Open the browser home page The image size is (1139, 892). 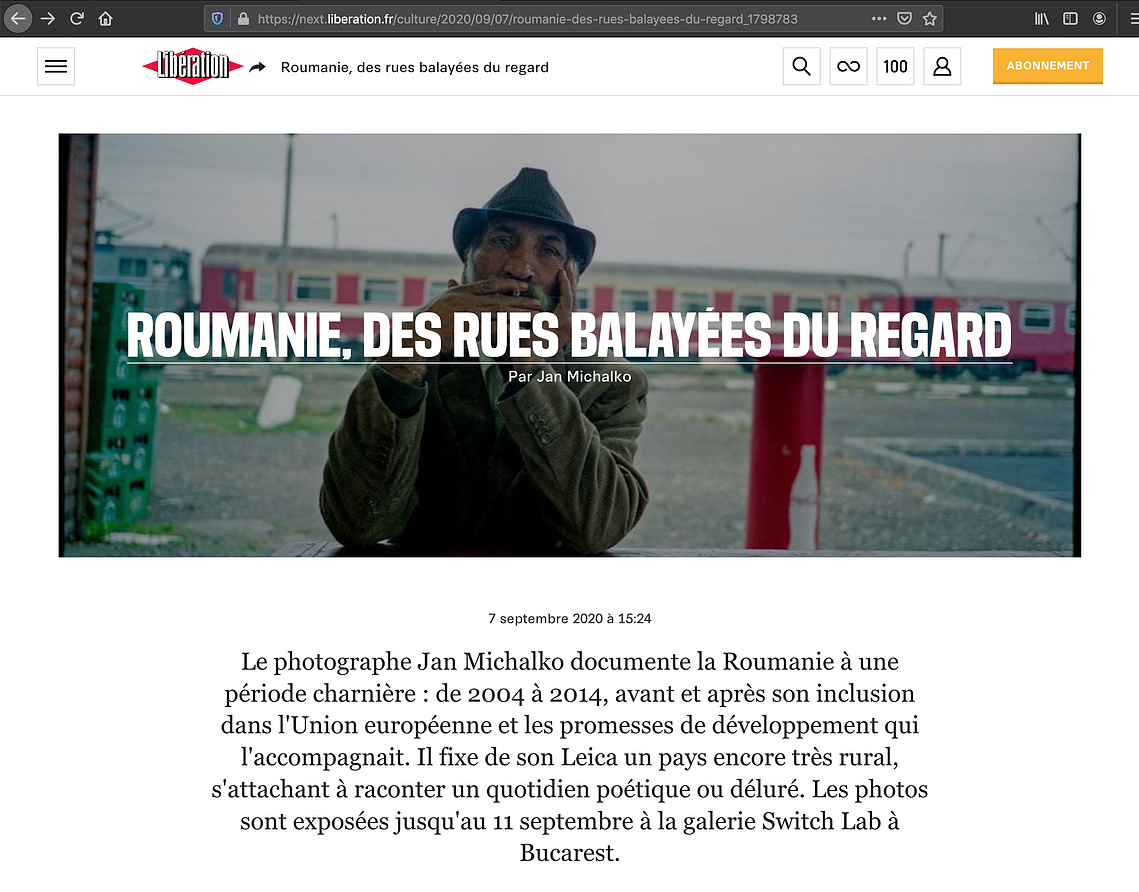(x=105, y=19)
